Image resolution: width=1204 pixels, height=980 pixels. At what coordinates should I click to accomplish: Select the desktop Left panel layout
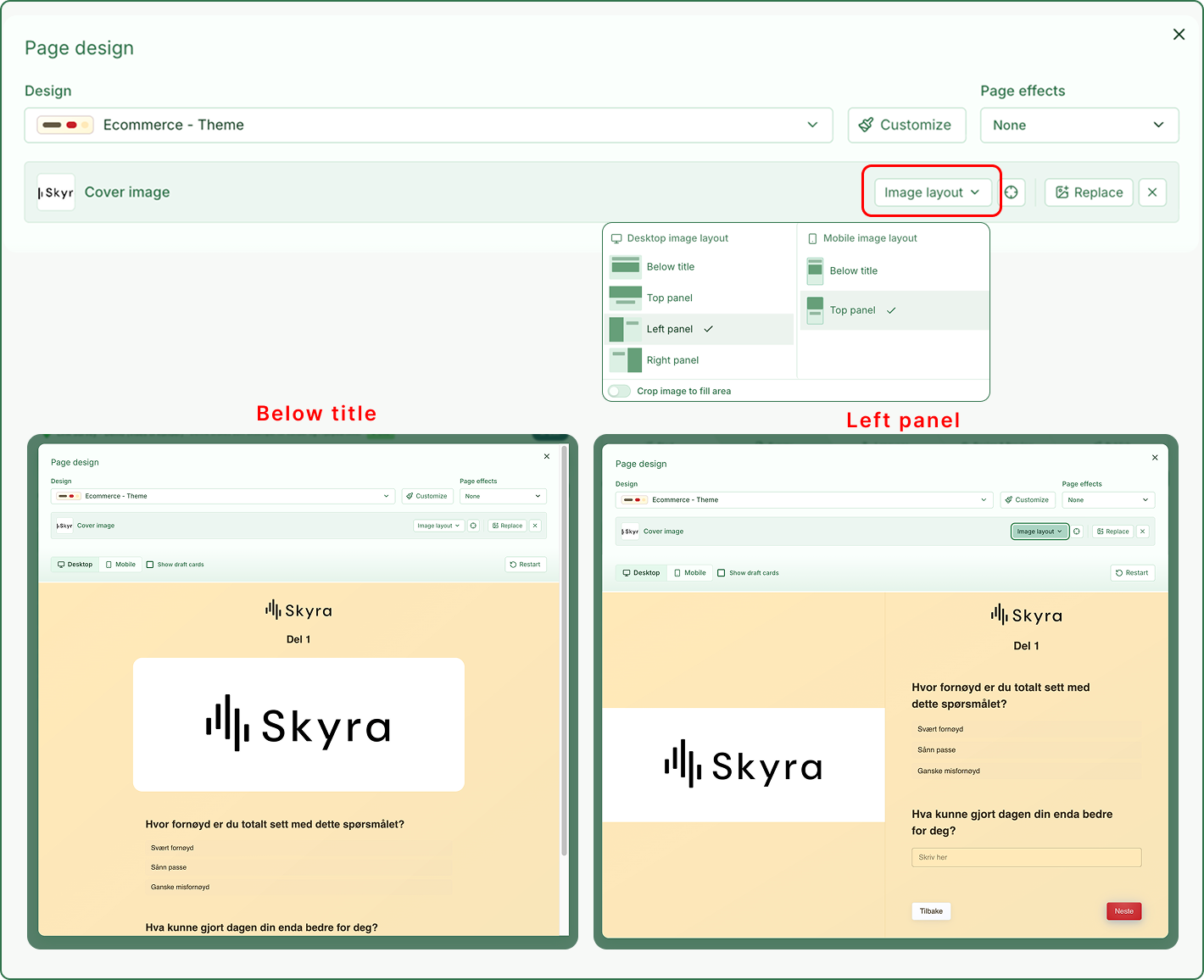click(701, 329)
